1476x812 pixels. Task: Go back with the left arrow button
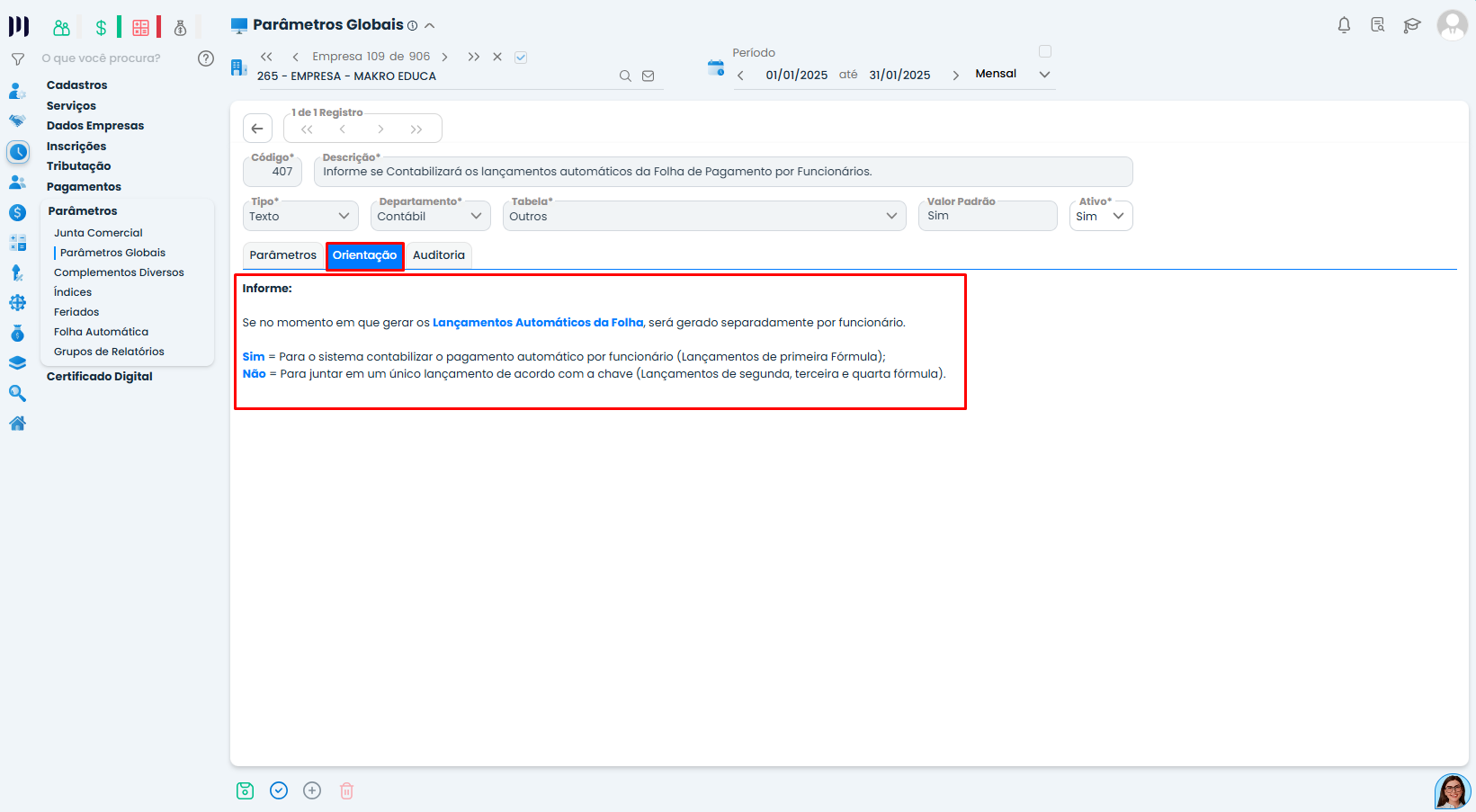[257, 129]
